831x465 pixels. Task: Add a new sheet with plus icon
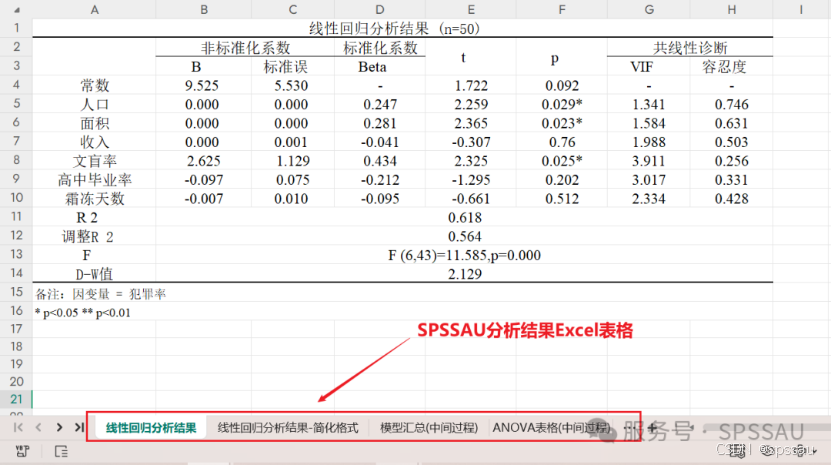[x=652, y=427]
